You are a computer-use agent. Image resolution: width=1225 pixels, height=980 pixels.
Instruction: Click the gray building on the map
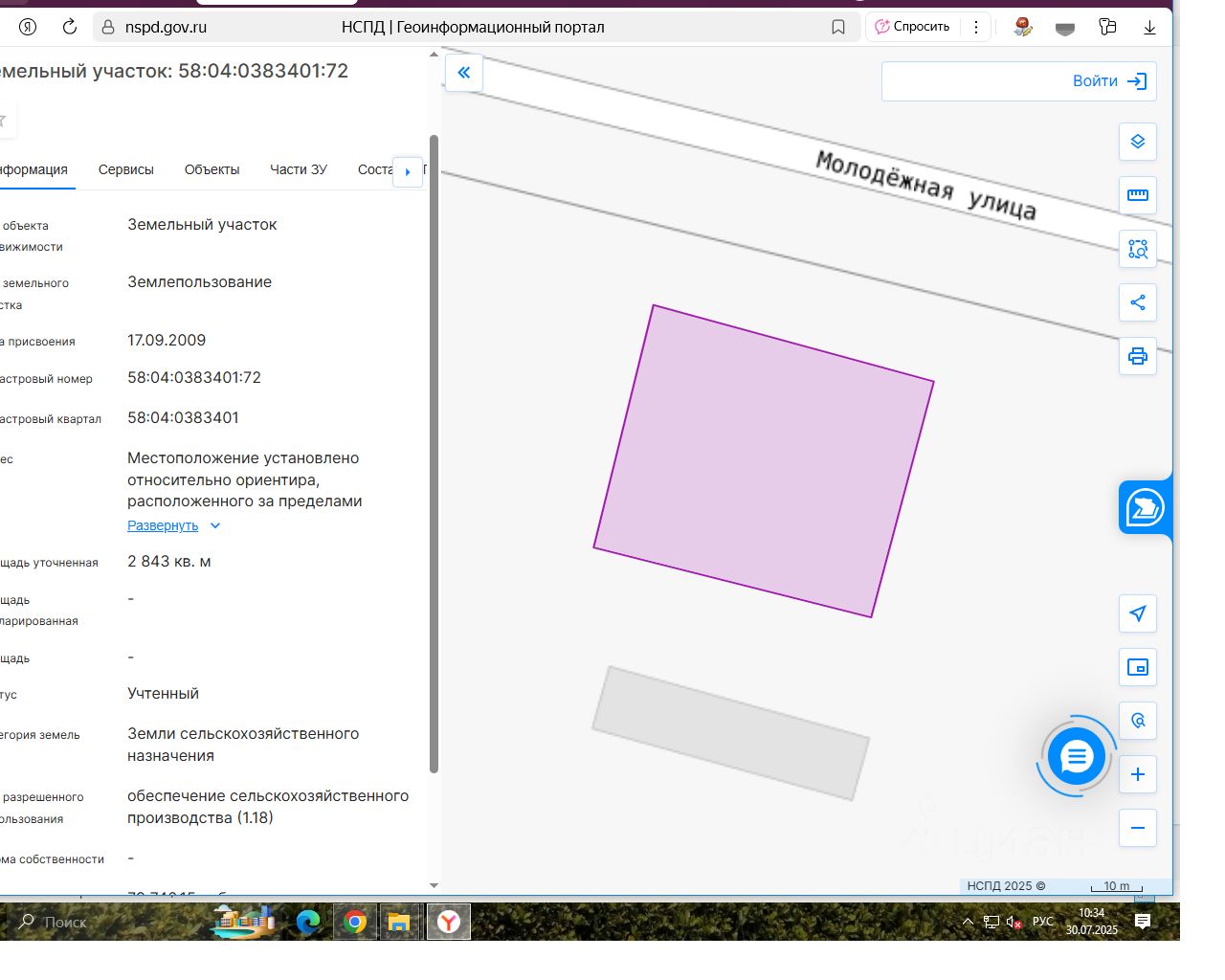(730, 733)
